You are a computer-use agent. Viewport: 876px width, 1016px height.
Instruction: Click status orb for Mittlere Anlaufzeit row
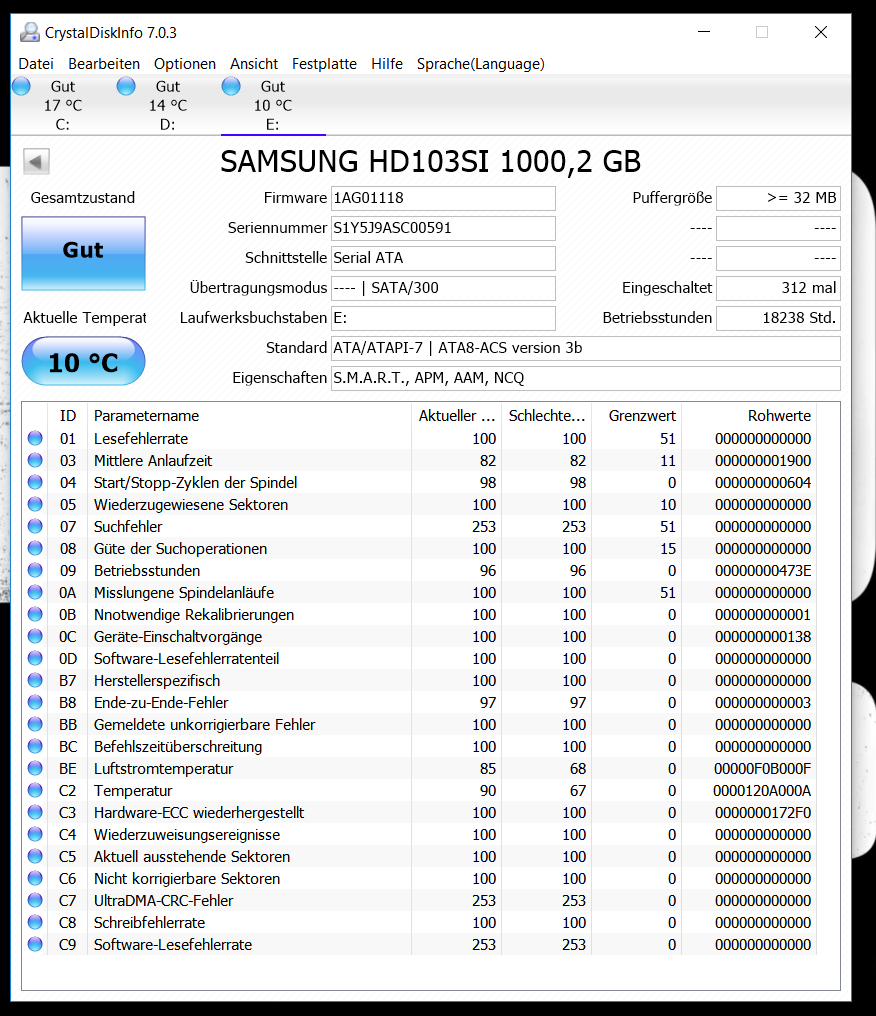pos(35,460)
